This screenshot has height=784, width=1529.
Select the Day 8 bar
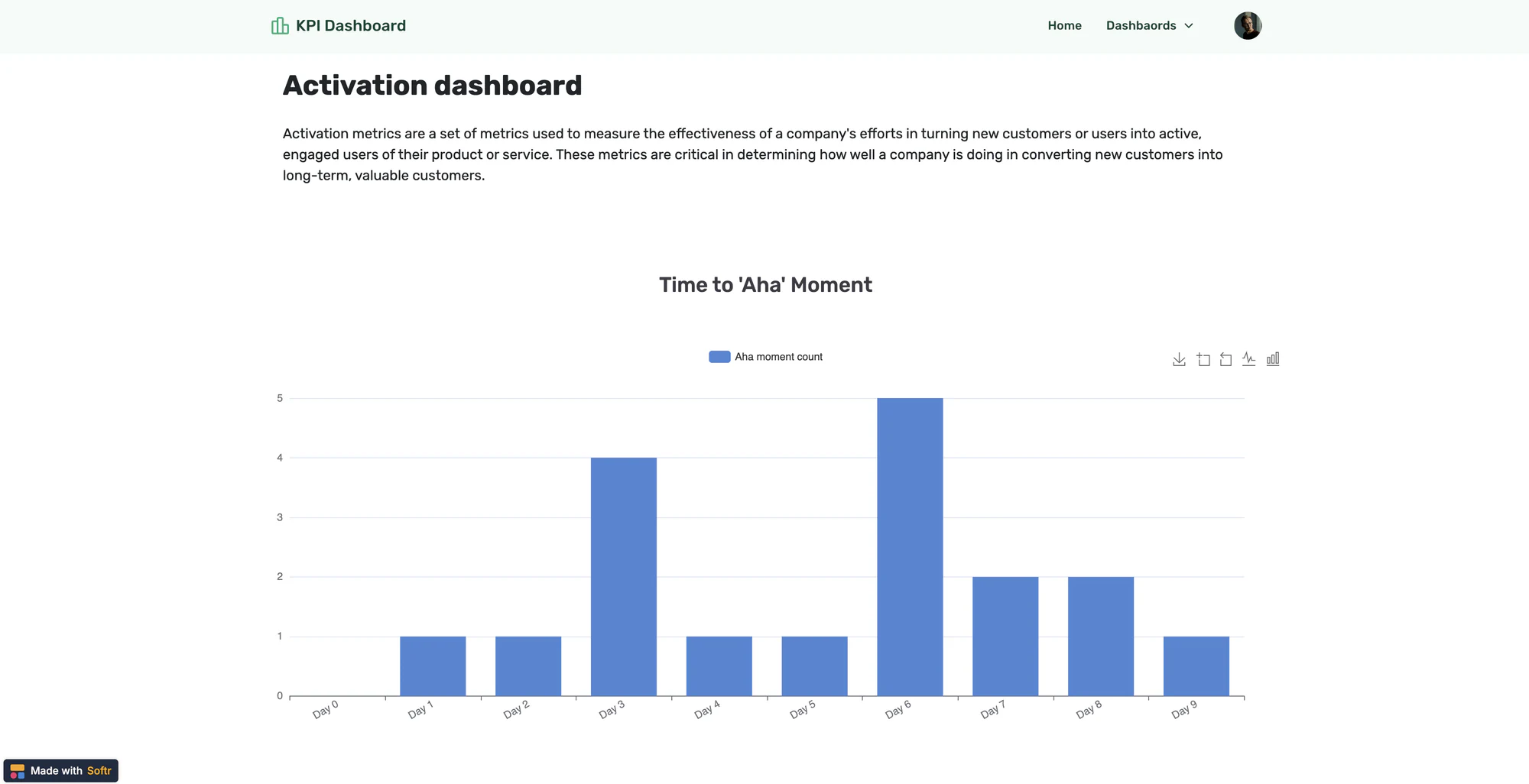(1101, 637)
